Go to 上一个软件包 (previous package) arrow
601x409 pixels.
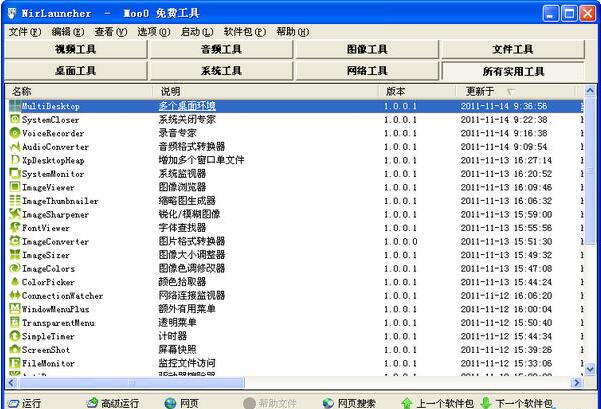click(407, 402)
